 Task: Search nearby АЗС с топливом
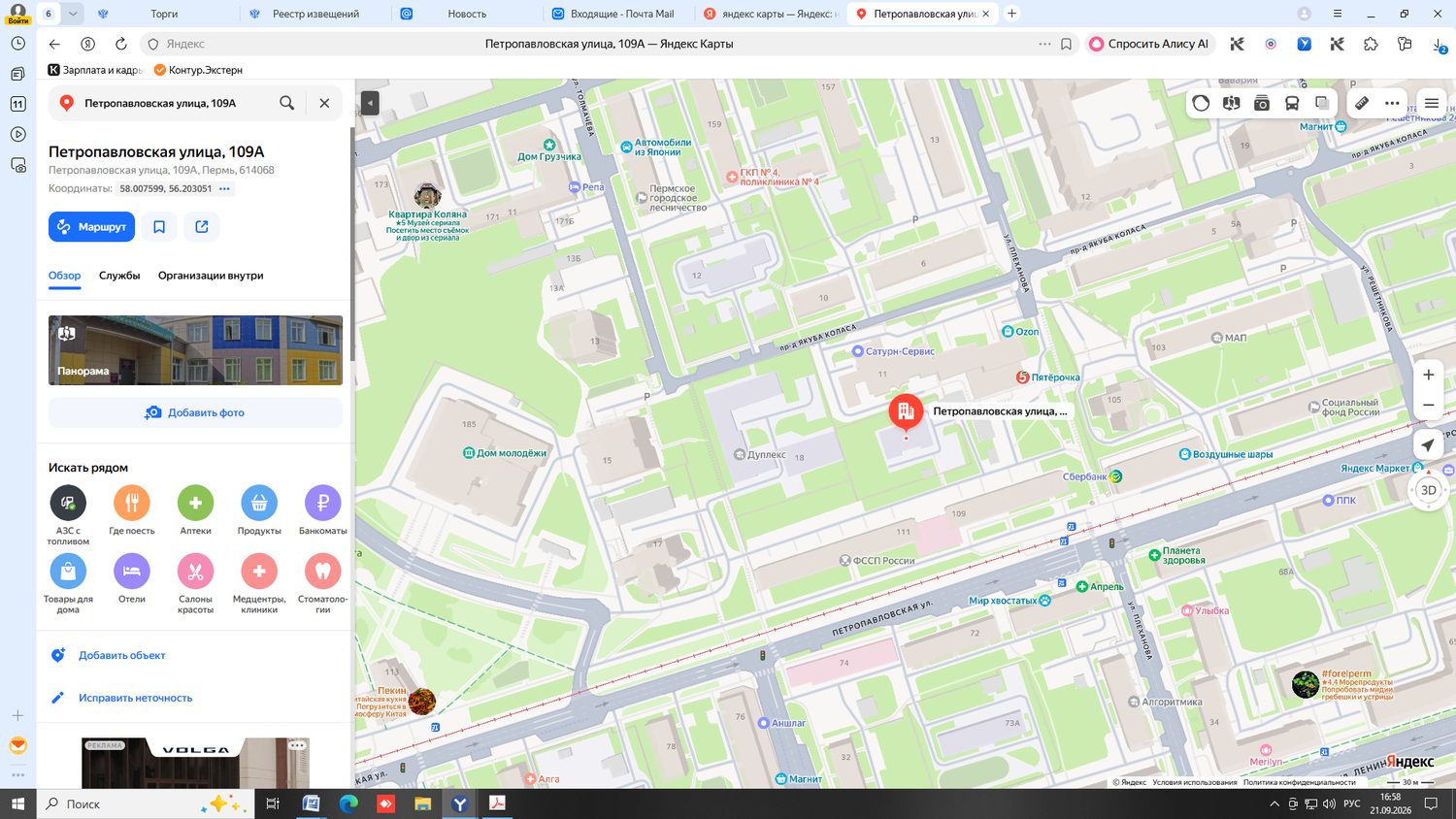pos(68,515)
